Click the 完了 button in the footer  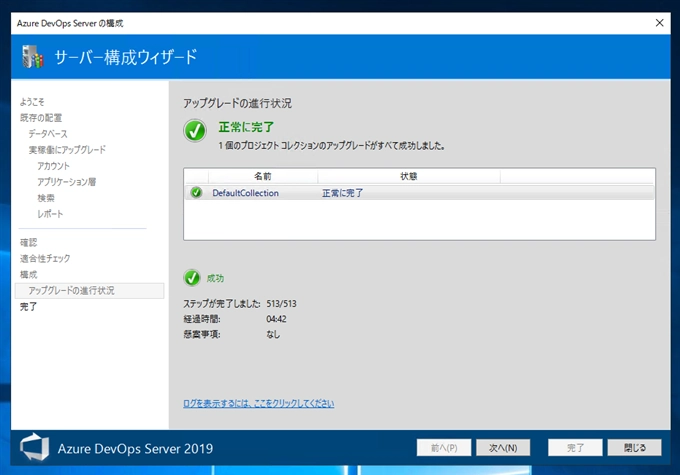pos(575,448)
